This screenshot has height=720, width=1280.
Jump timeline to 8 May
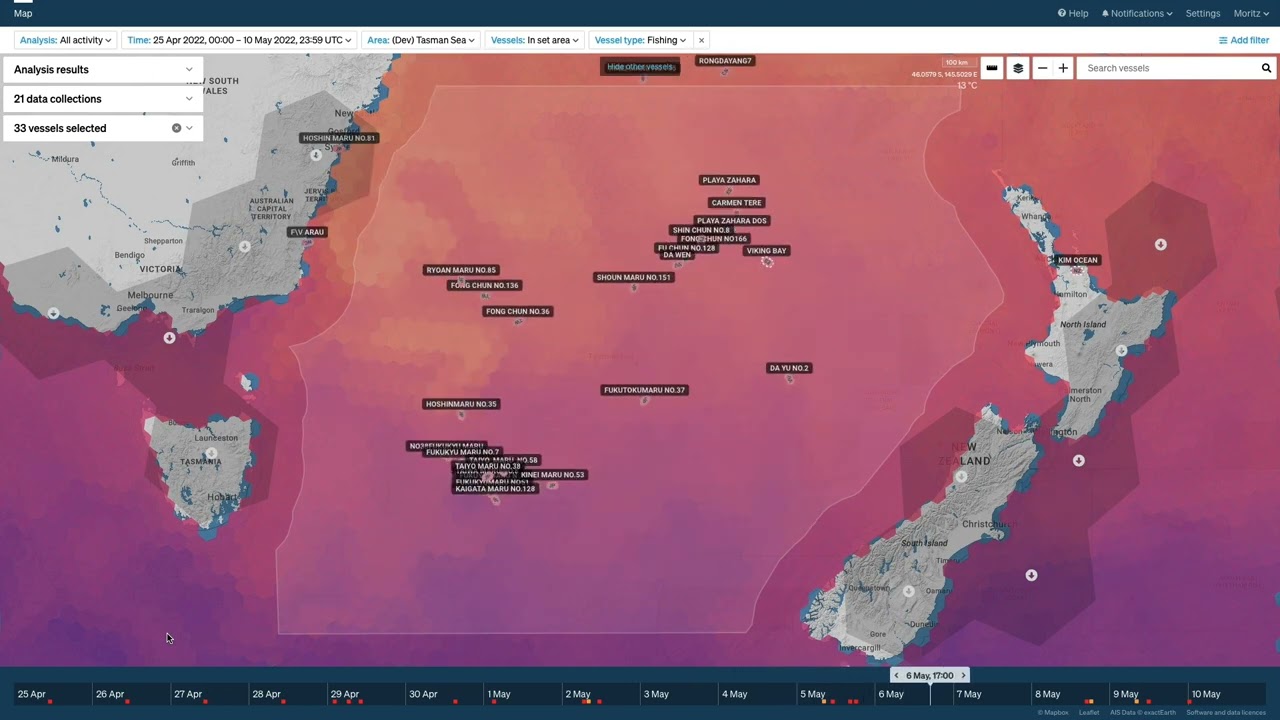(1047, 694)
